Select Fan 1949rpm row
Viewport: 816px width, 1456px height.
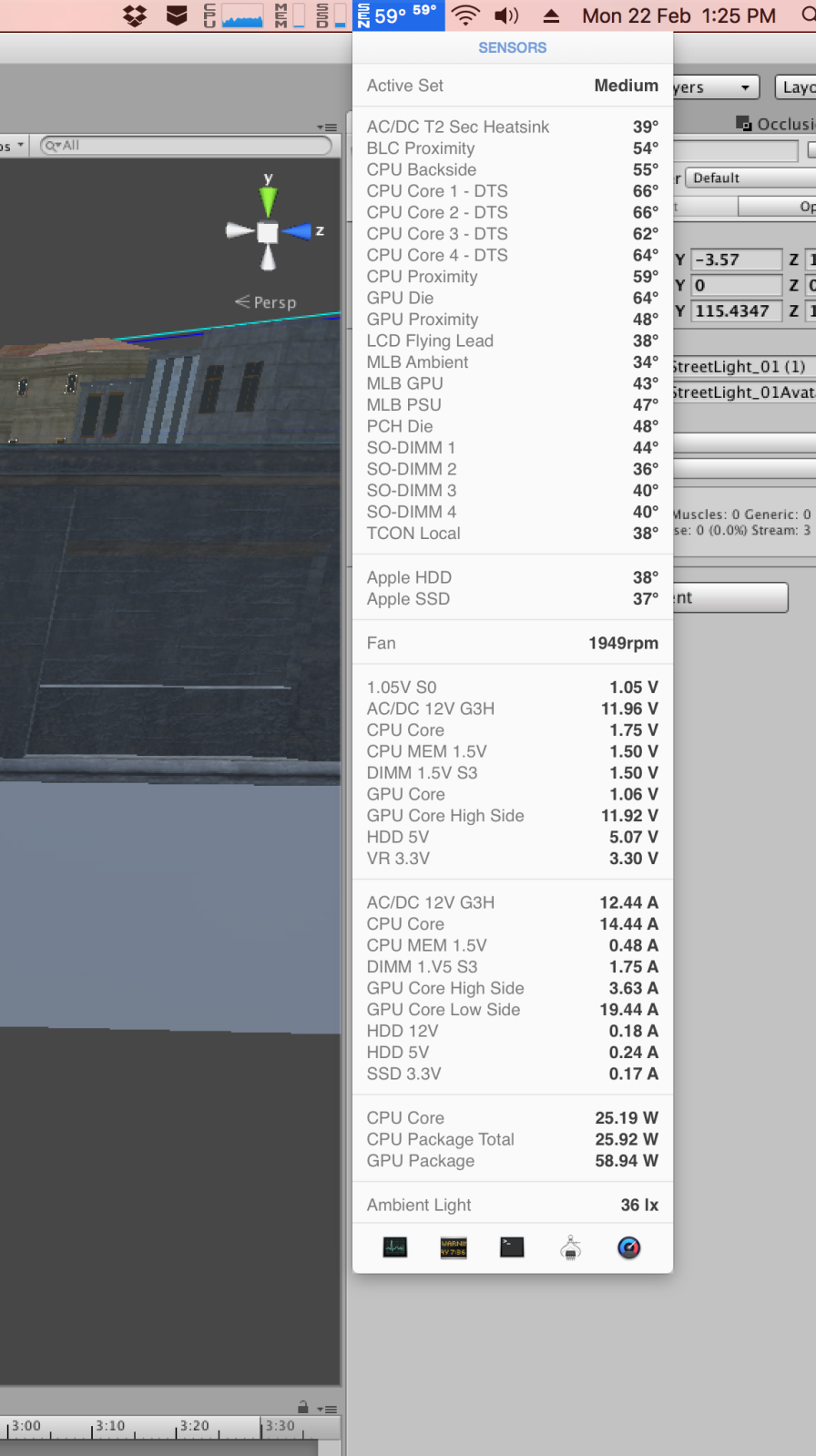(513, 643)
